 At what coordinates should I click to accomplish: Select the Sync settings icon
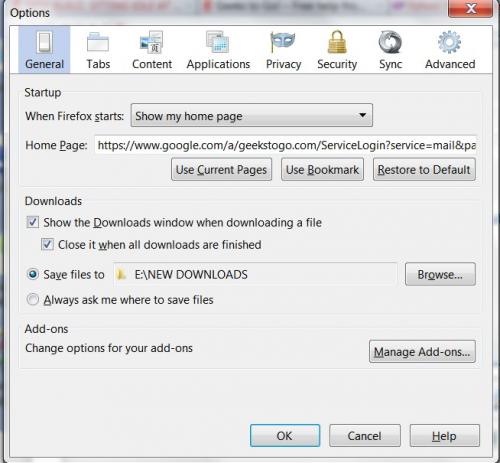click(390, 42)
